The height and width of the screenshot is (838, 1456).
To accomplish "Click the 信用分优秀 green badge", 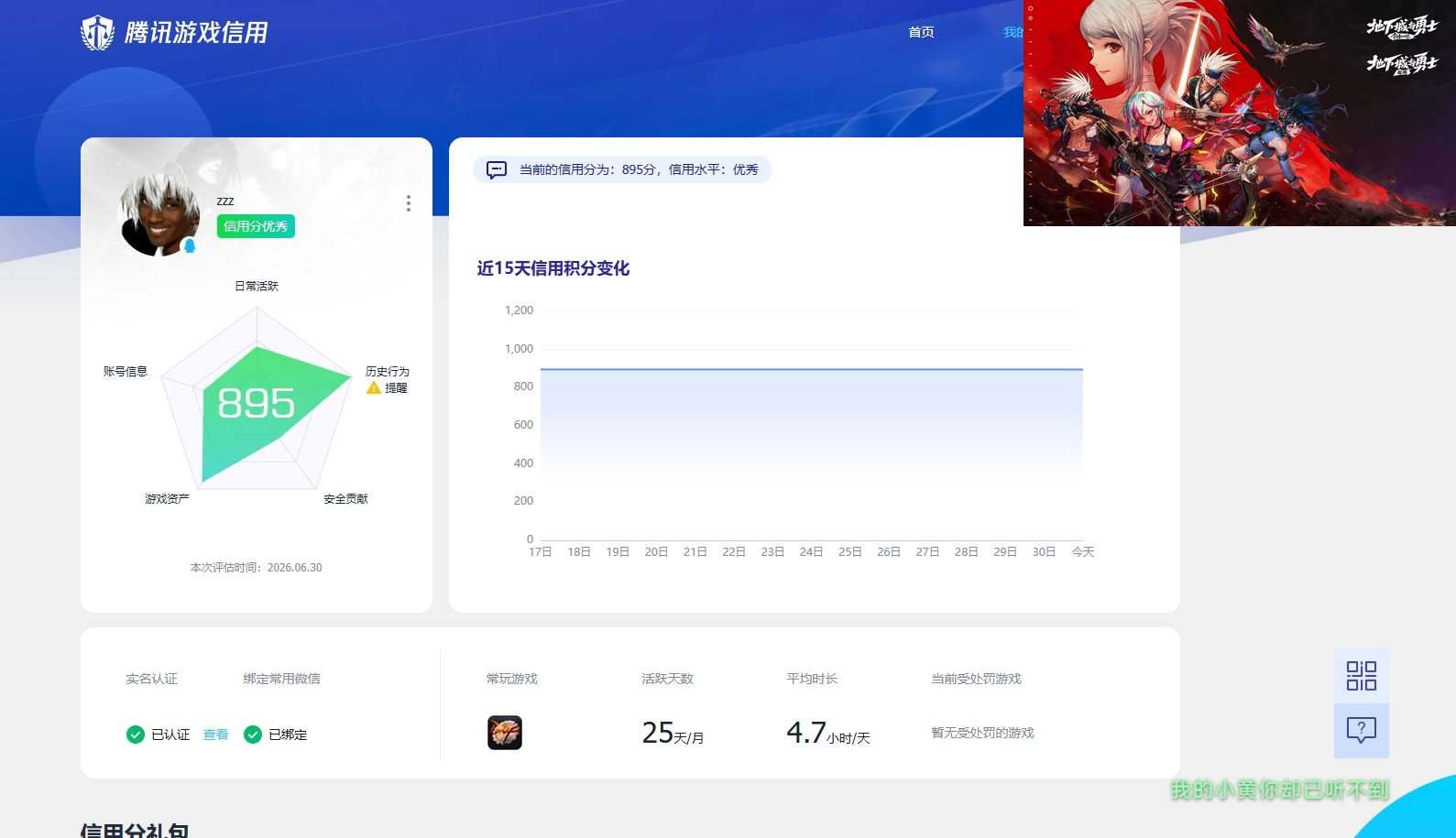I will pos(256,226).
